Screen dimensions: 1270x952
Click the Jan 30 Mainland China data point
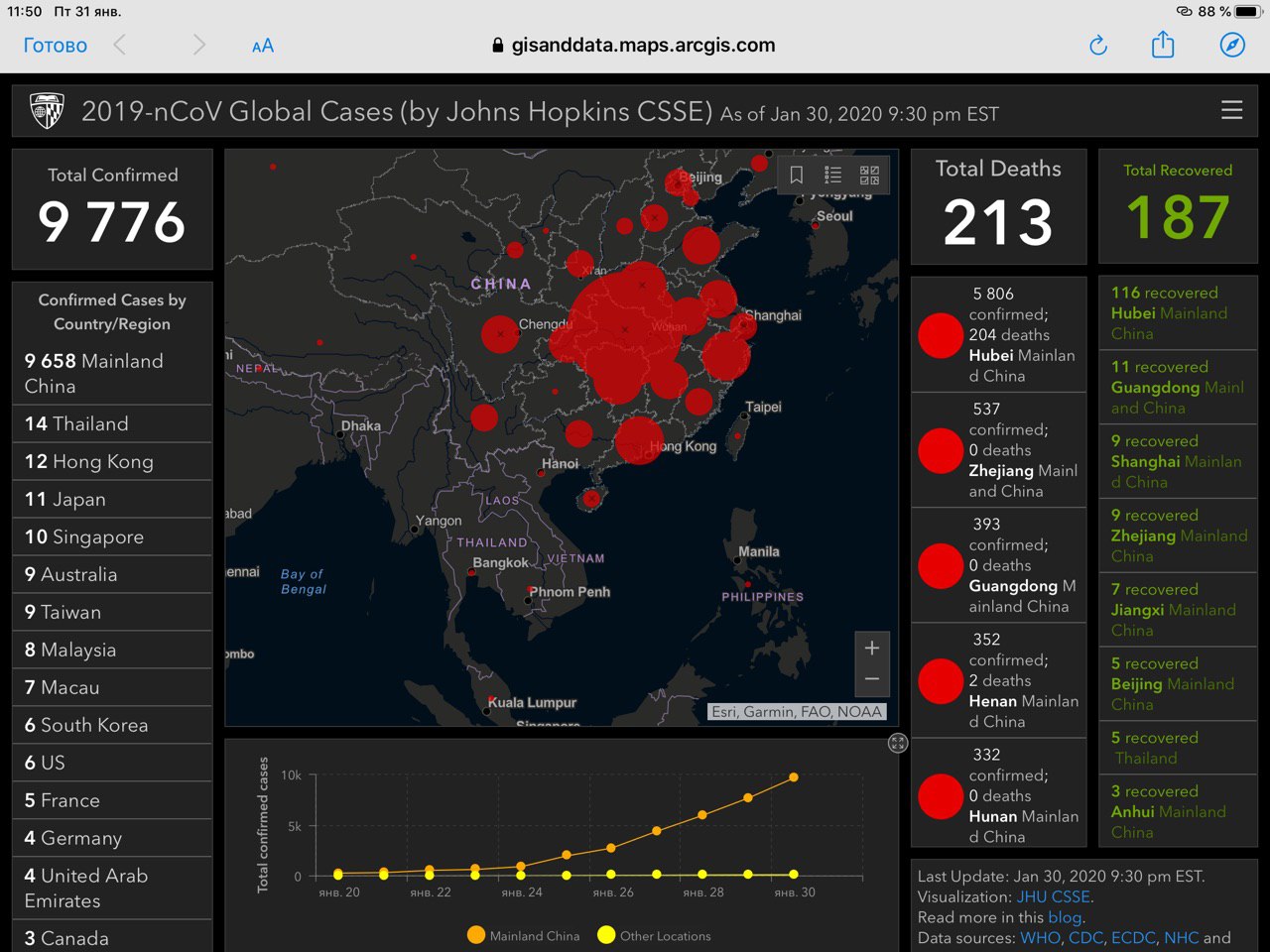pyautogui.click(x=794, y=777)
